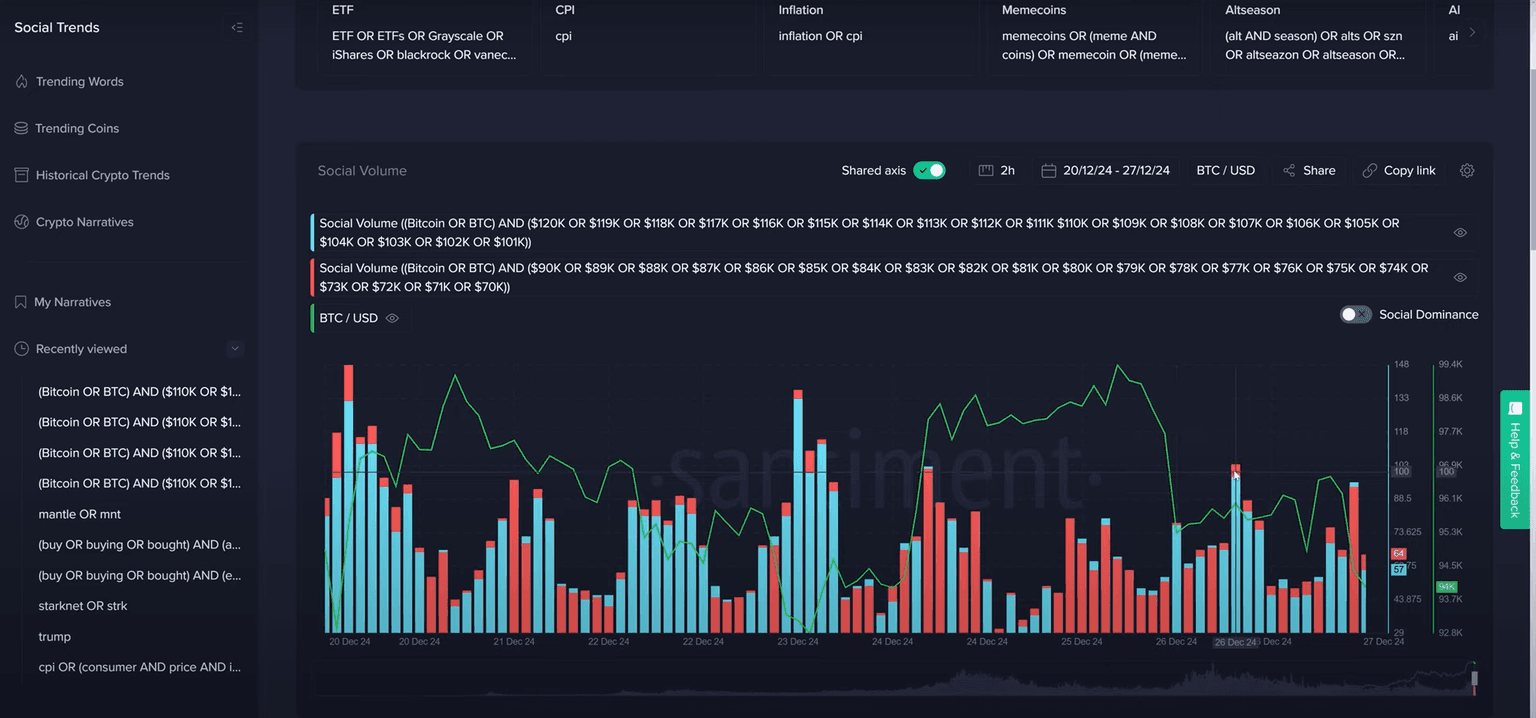Open Help & Feedback side tab
The width and height of the screenshot is (1536, 718).
(x=1515, y=459)
